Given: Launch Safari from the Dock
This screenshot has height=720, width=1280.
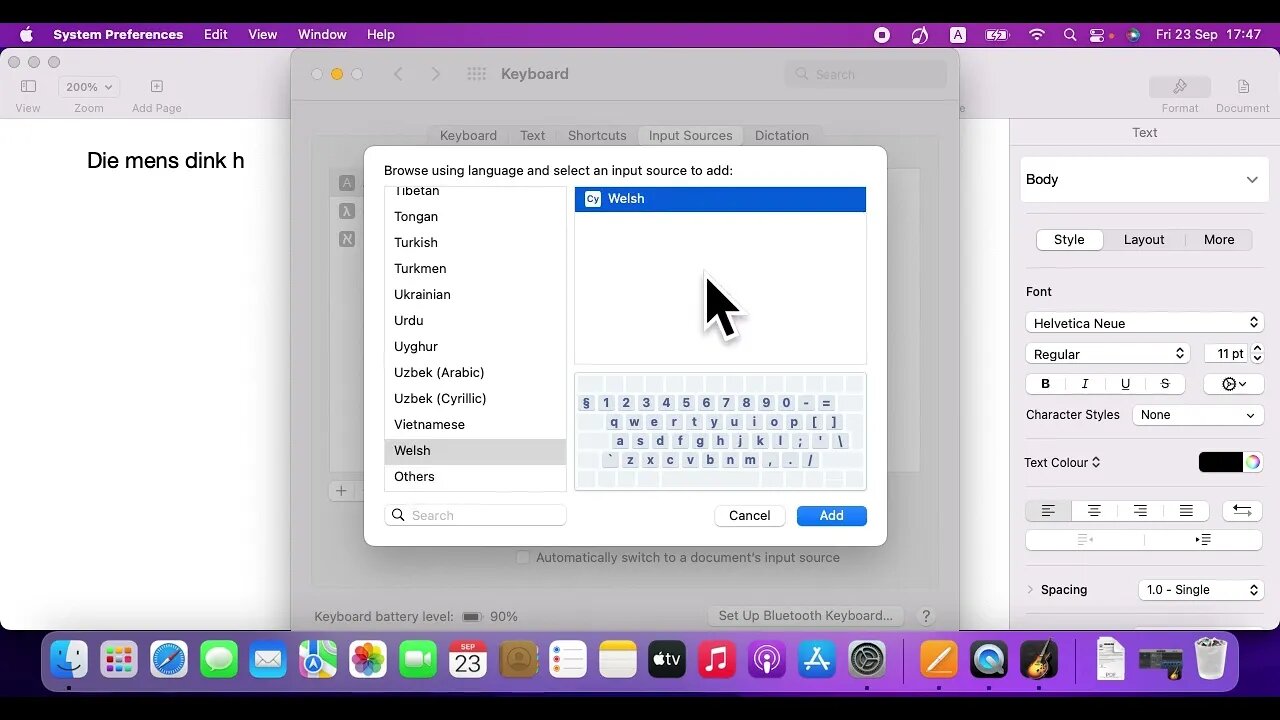Looking at the screenshot, I should (169, 660).
